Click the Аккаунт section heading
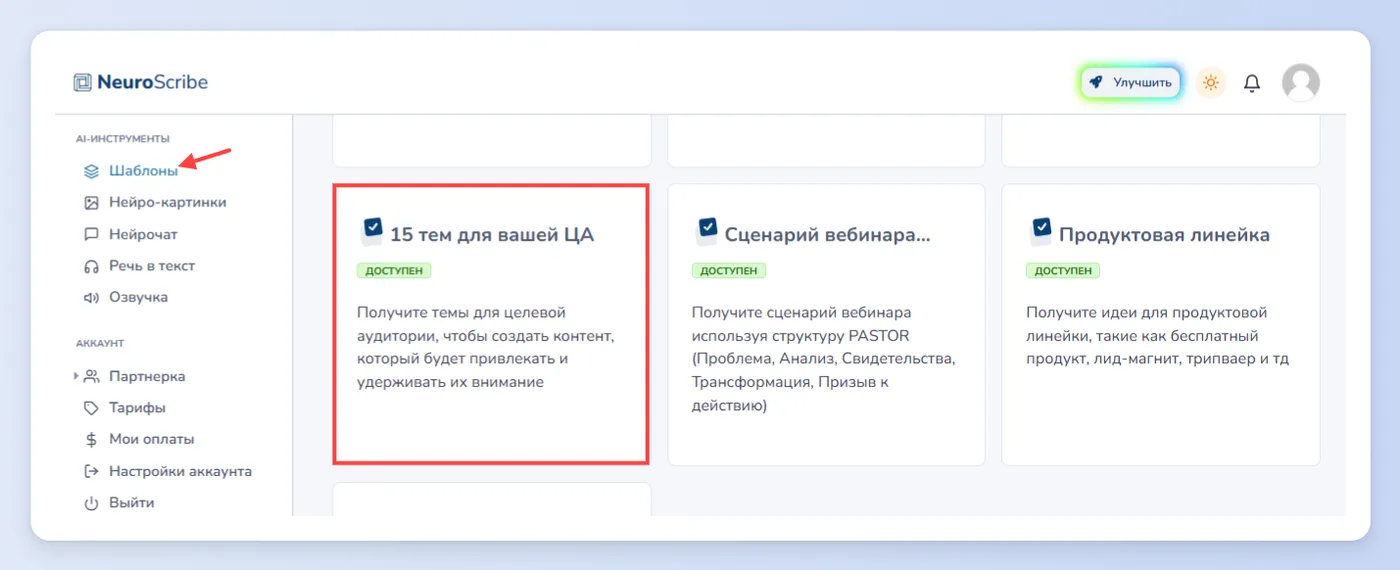 click(x=100, y=343)
